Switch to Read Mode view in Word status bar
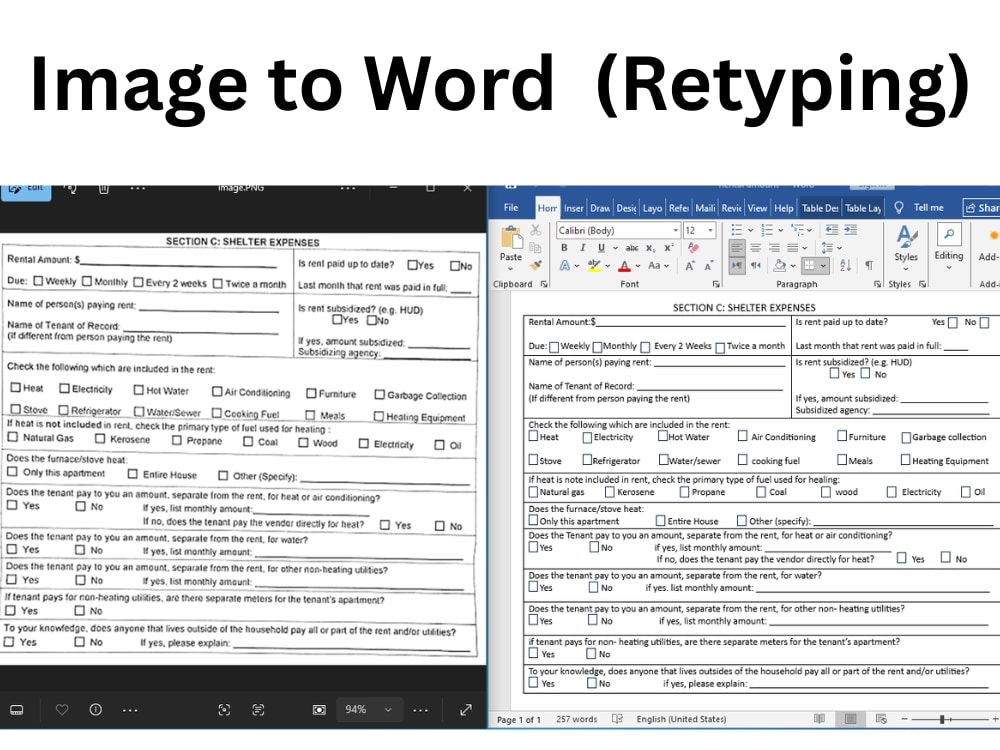This screenshot has width=1000, height=750. (x=820, y=719)
